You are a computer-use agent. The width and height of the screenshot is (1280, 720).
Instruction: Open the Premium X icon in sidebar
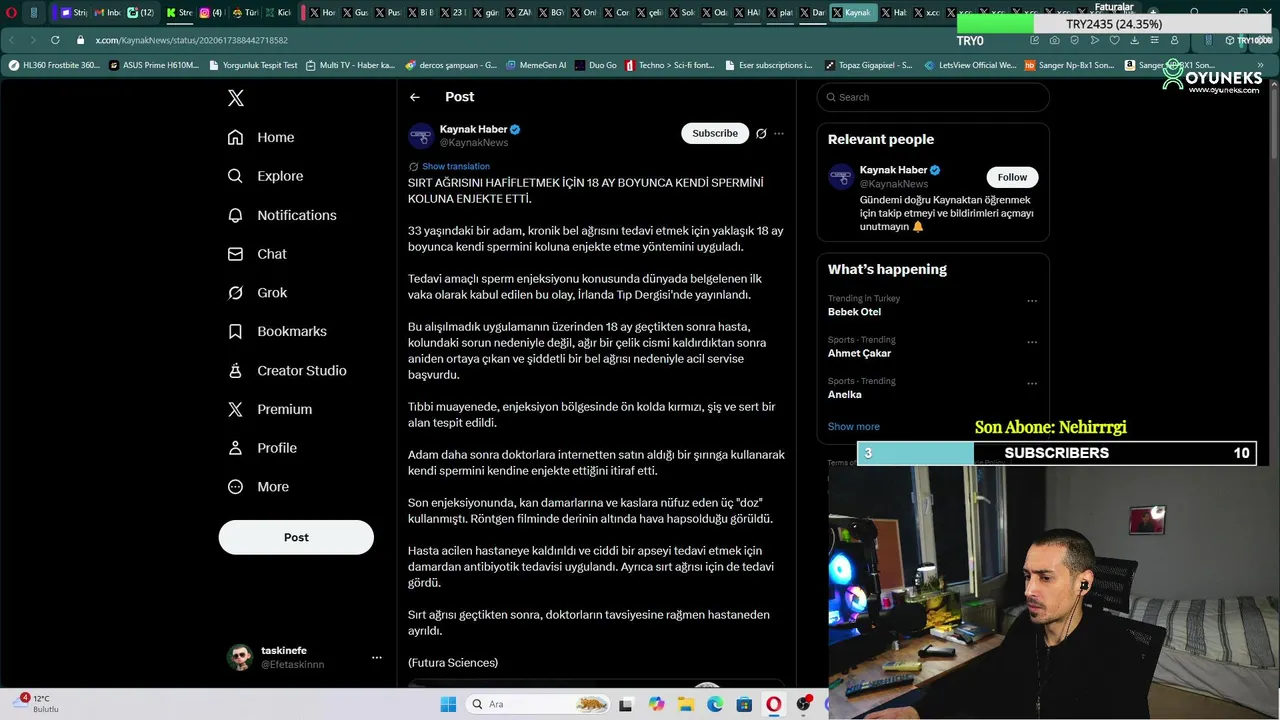click(235, 409)
